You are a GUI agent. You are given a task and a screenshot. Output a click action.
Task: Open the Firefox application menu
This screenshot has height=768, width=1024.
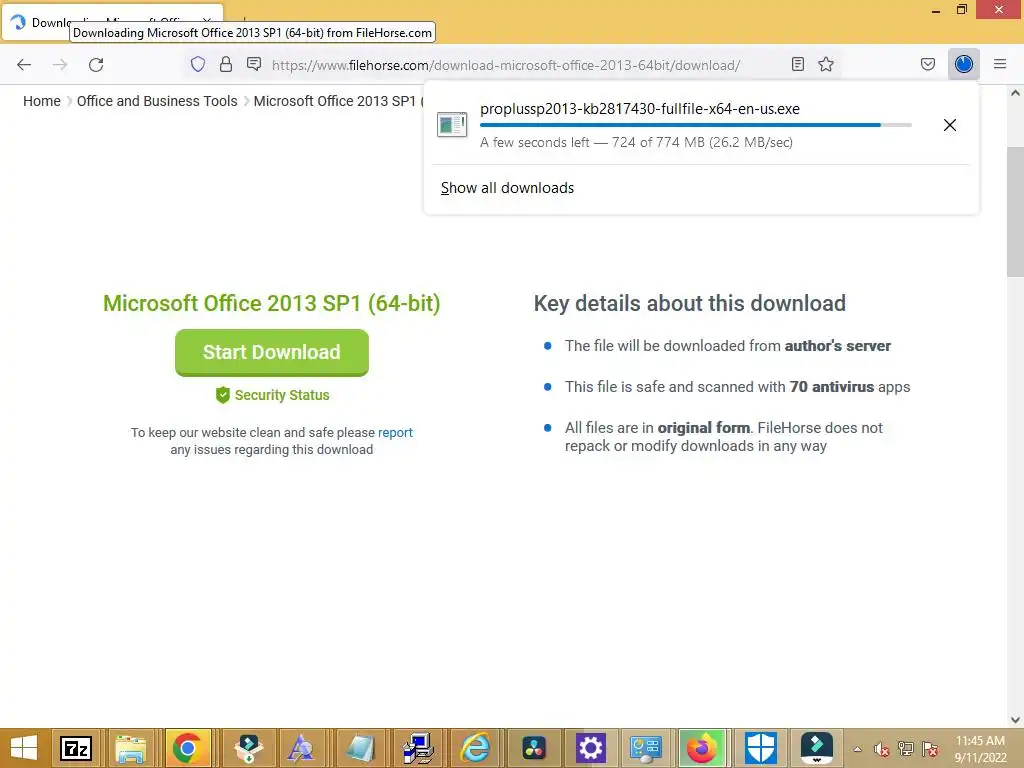(x=1000, y=64)
